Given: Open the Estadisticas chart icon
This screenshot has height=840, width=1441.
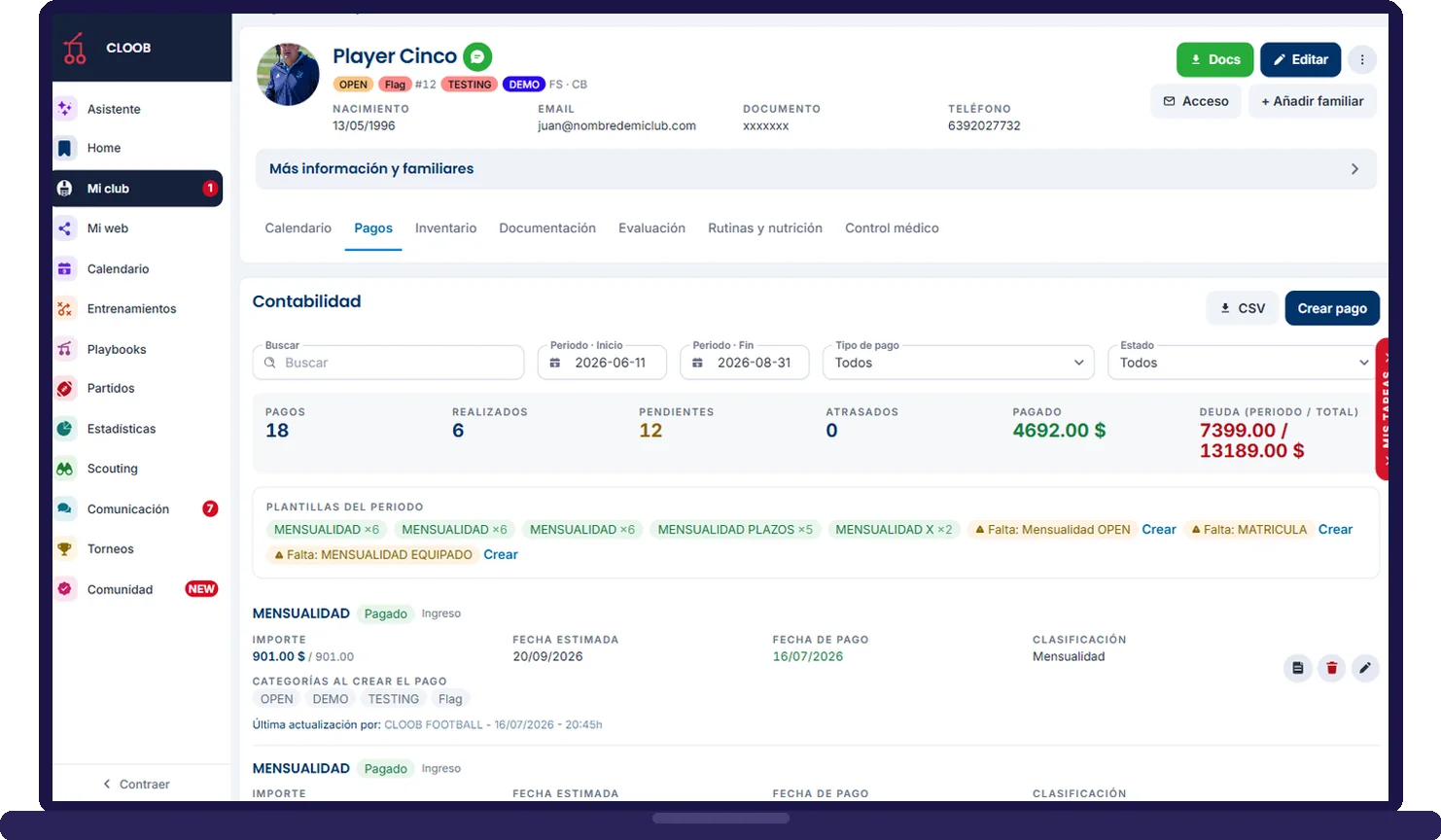Looking at the screenshot, I should [65, 428].
